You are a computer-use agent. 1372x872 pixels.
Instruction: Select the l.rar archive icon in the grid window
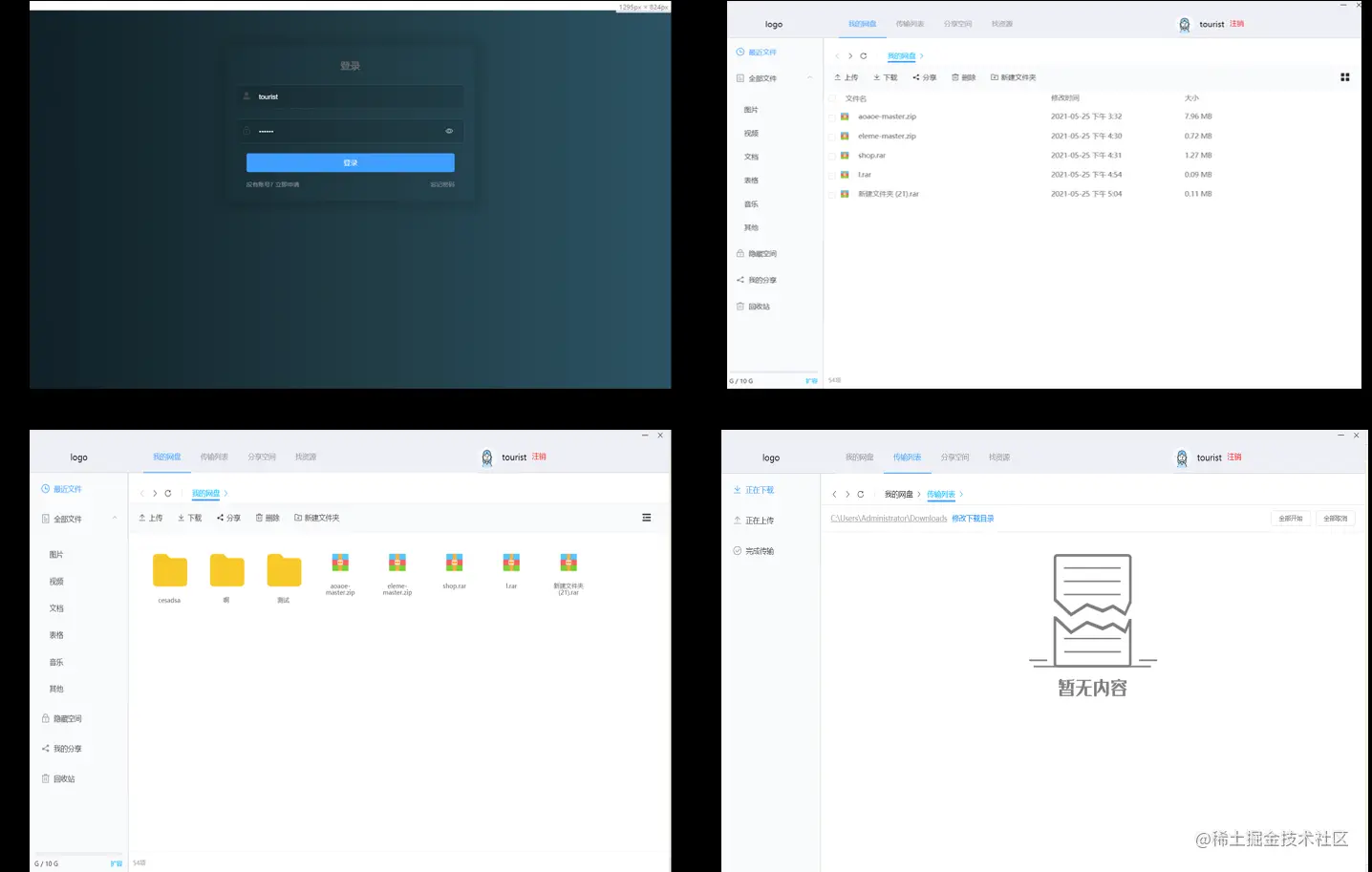pyautogui.click(x=511, y=563)
